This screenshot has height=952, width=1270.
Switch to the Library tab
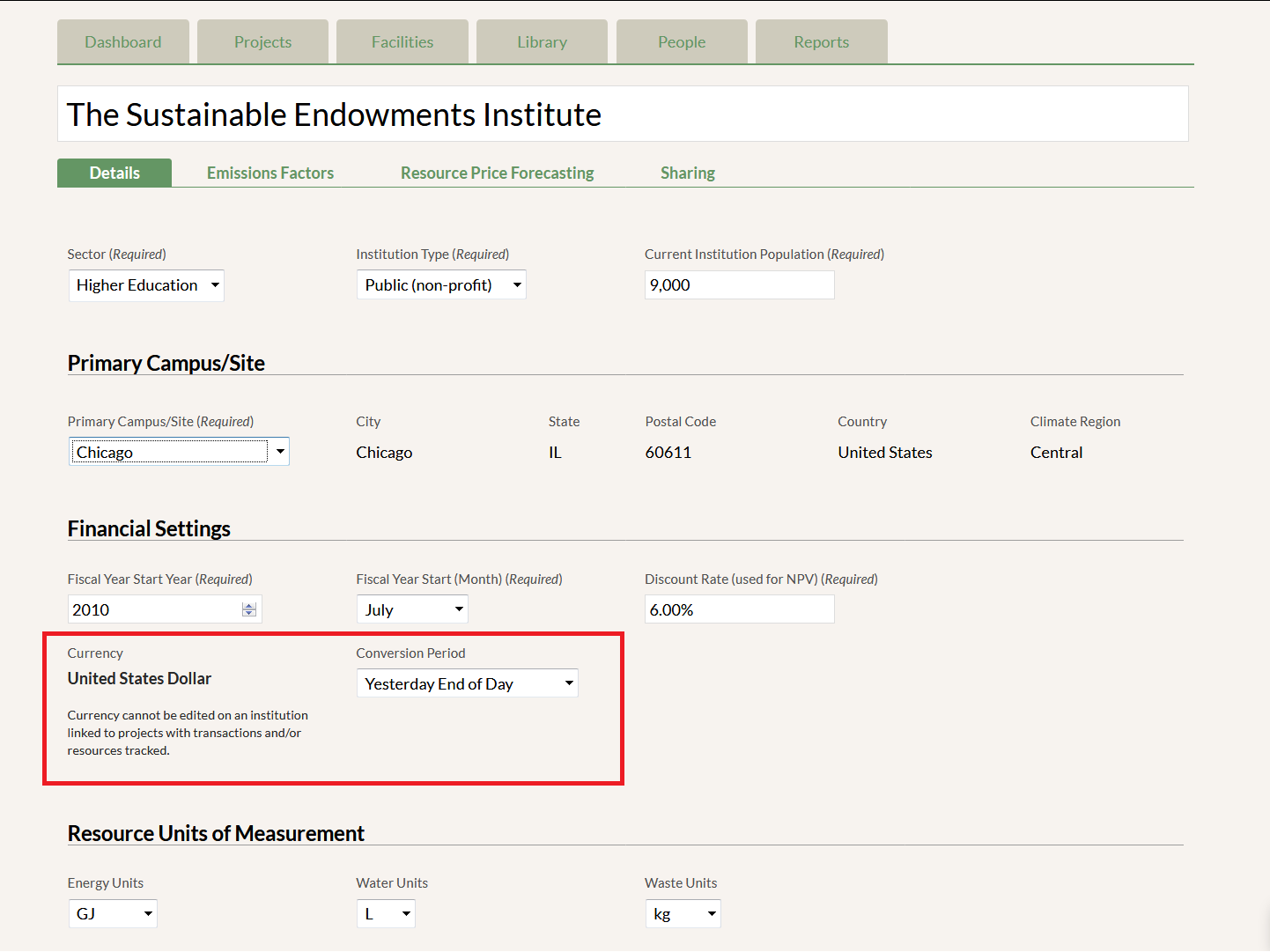pyautogui.click(x=542, y=41)
